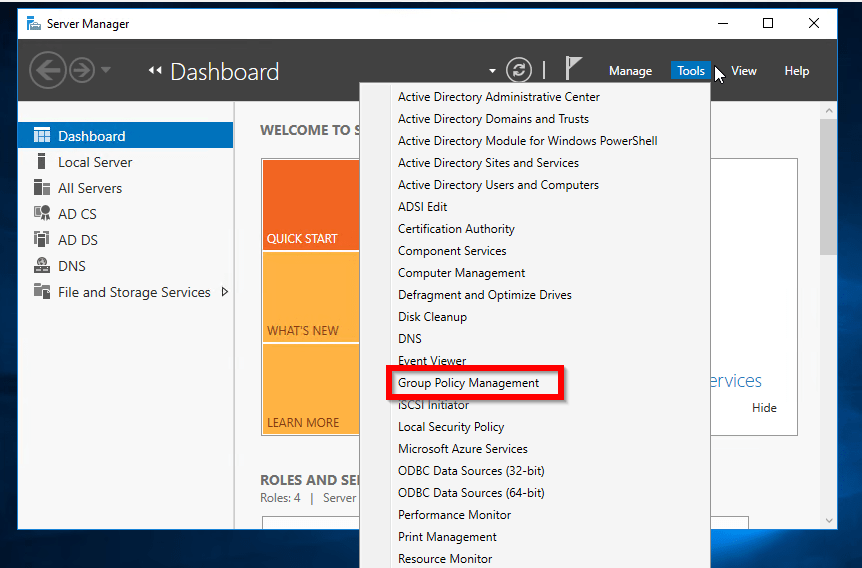Select the Local Server icon
The height and width of the screenshot is (568, 862).
pos(41,161)
